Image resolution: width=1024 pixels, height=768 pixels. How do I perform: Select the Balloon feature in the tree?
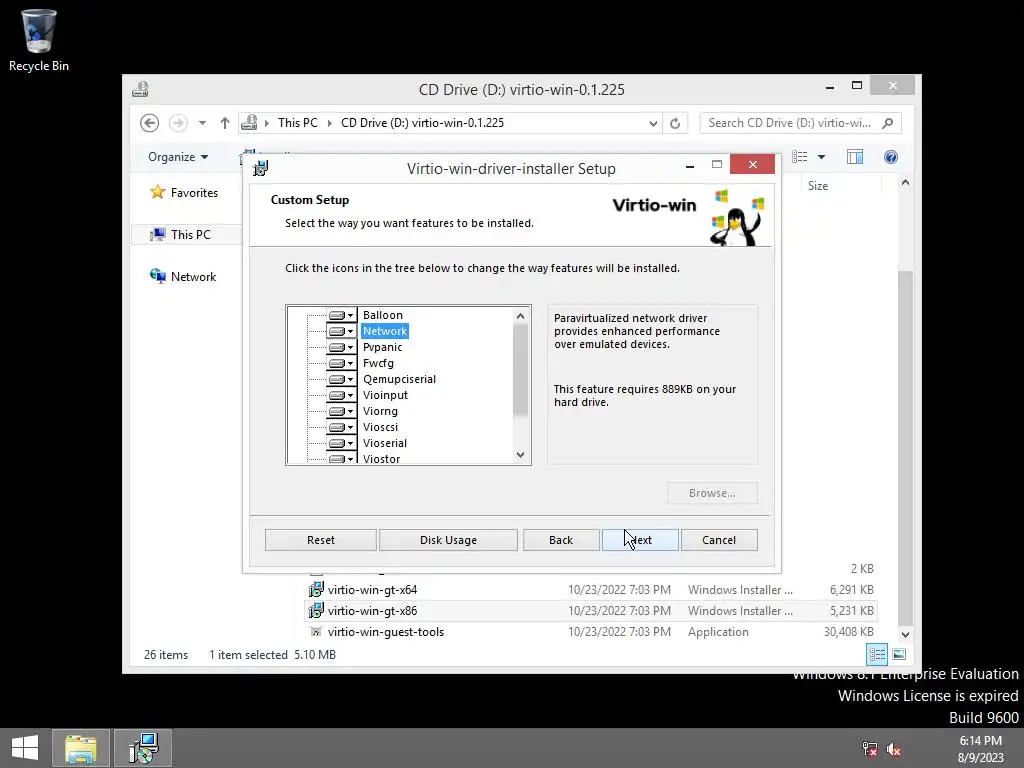pos(383,315)
